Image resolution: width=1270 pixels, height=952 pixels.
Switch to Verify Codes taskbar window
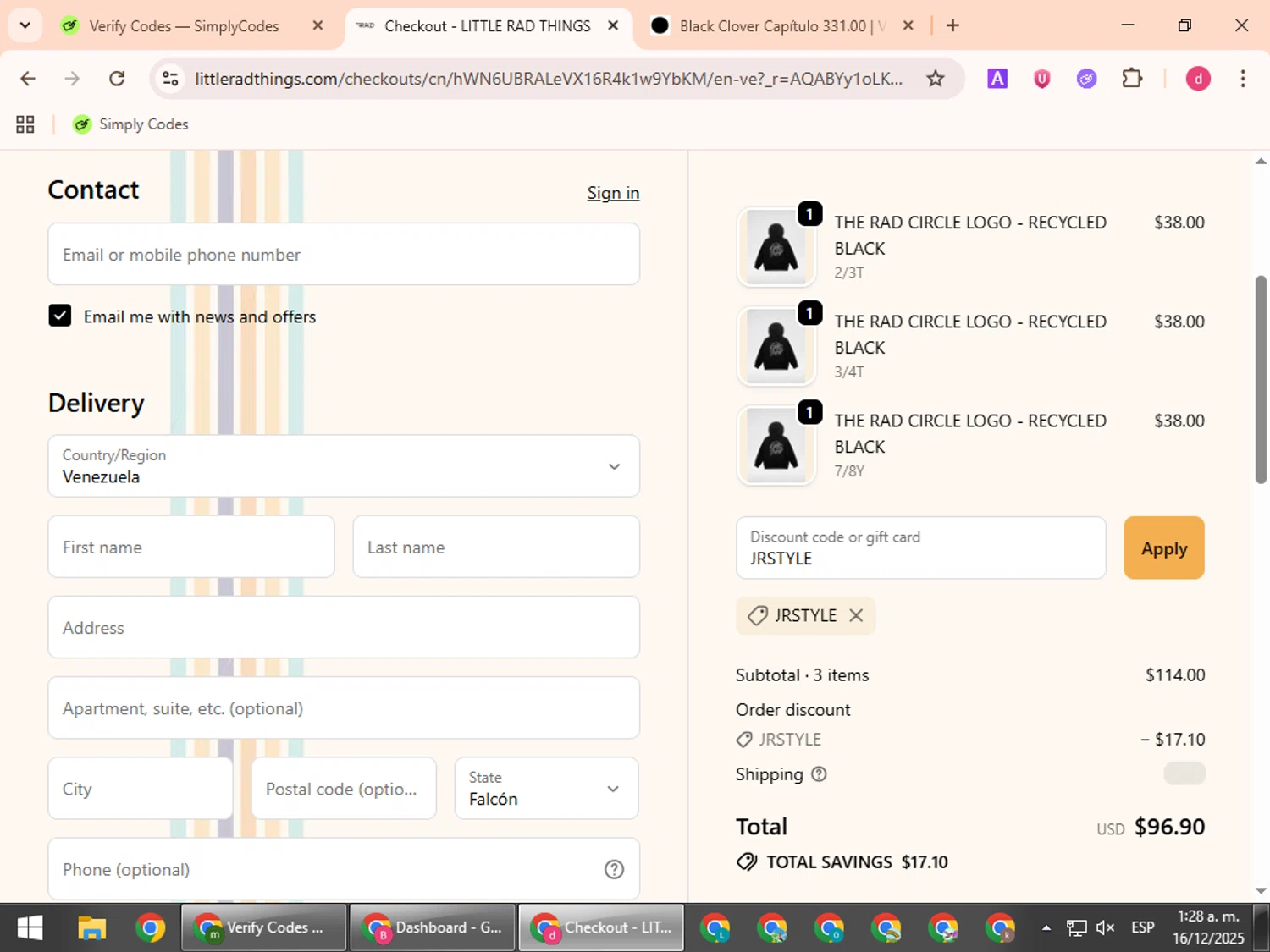[x=264, y=927]
